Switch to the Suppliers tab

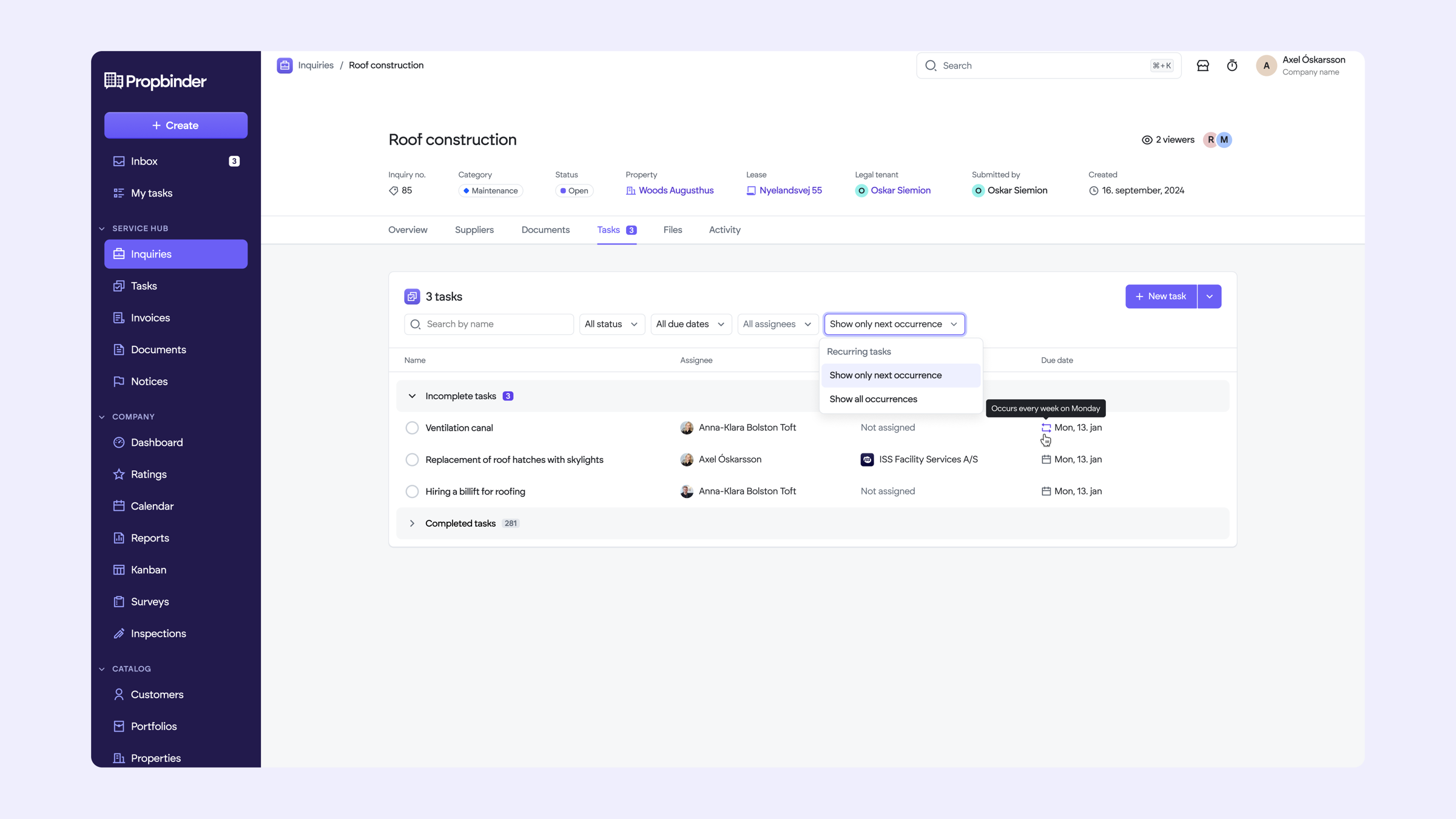(474, 230)
